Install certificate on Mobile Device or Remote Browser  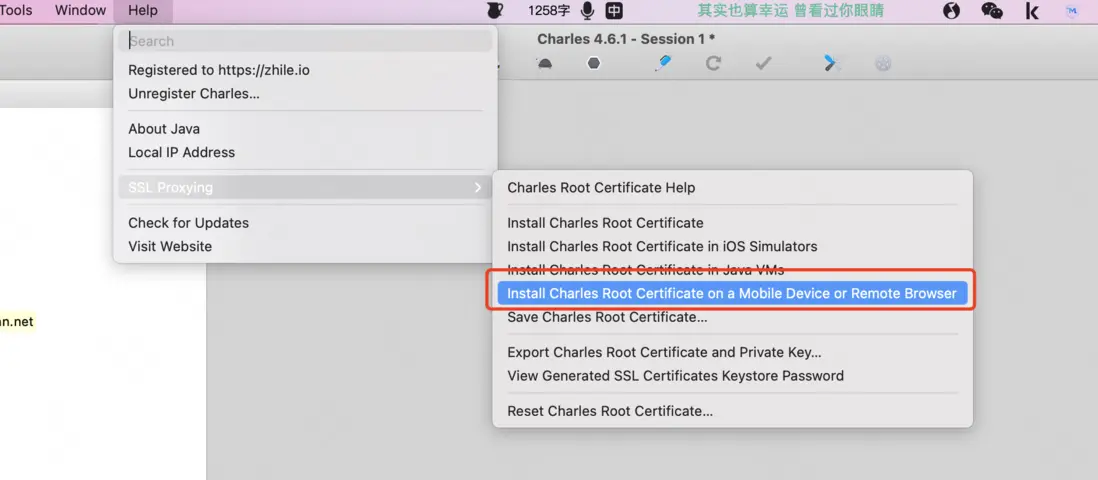[732, 294]
